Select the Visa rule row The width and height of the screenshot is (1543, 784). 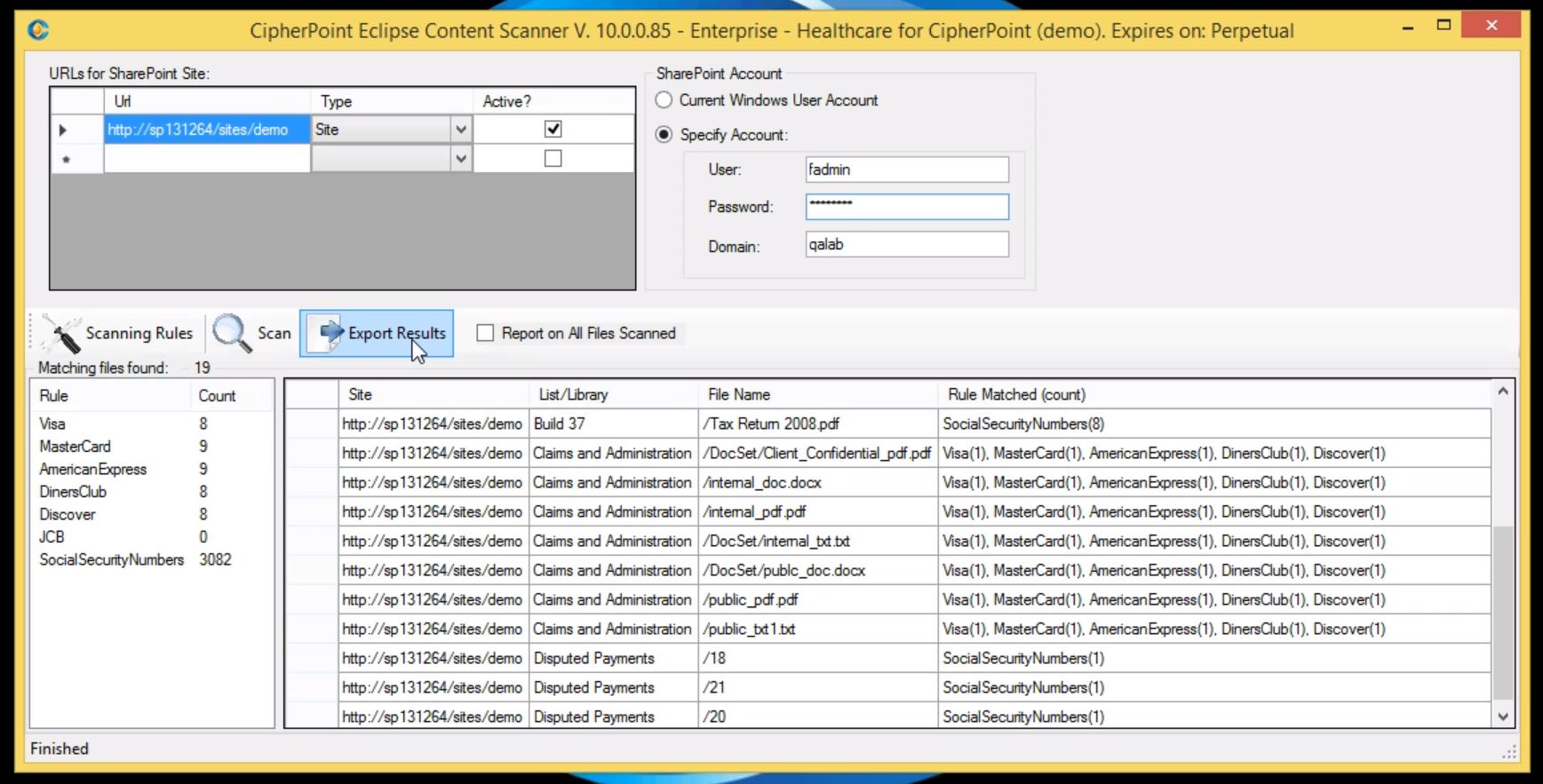click(152, 424)
